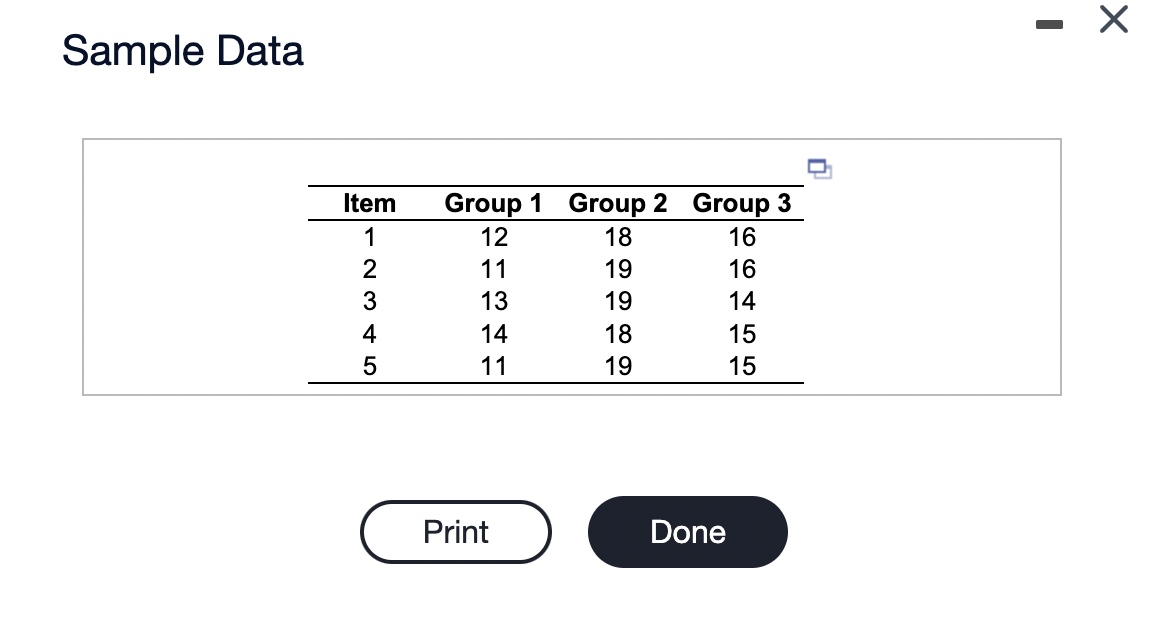The image size is (1152, 624).
Task: Click the Done button
Action: point(687,532)
